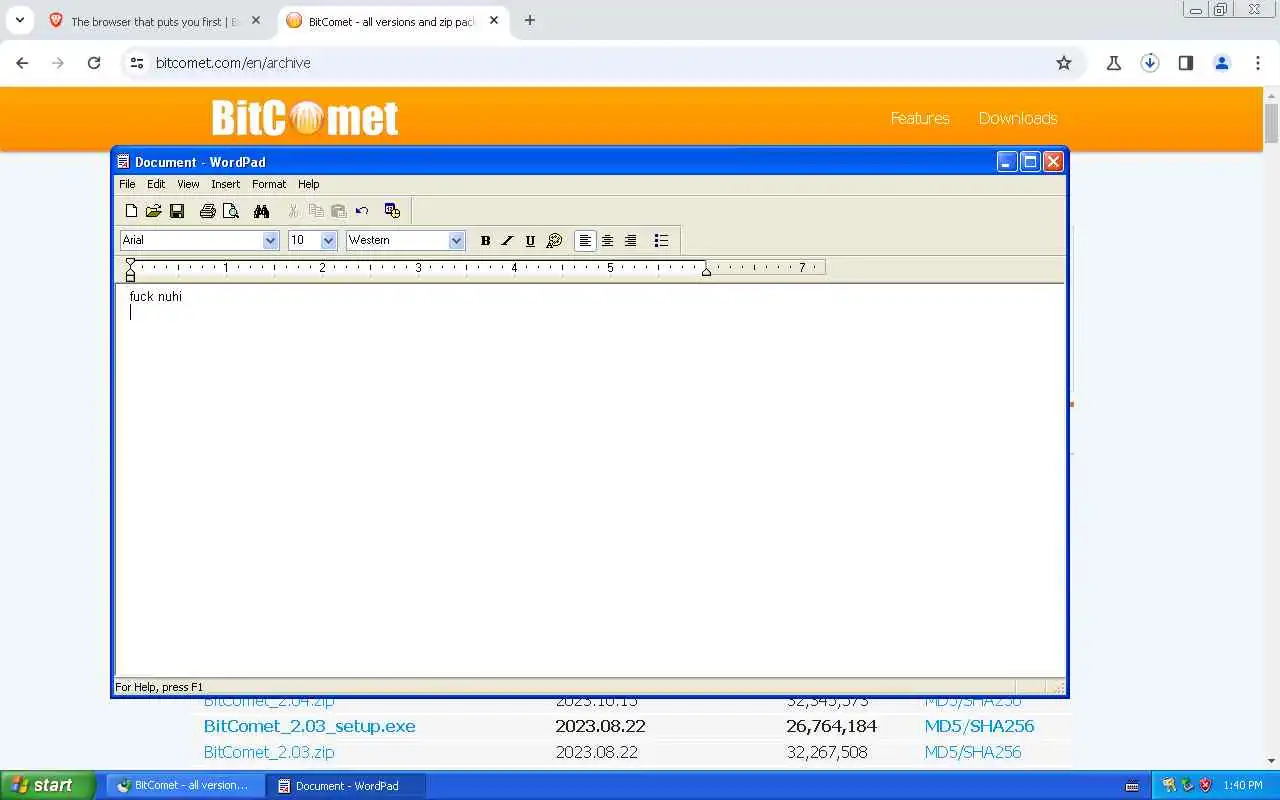Click inside the WordPad text editing area

(590, 480)
